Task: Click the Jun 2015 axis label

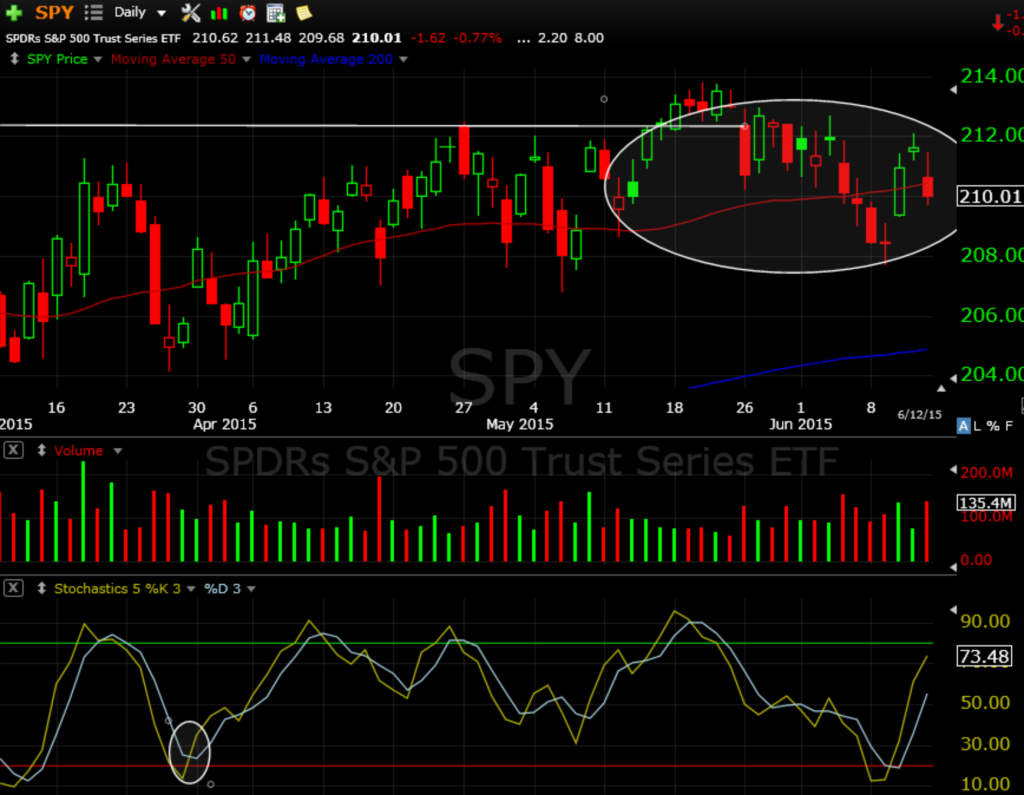Action: click(800, 424)
